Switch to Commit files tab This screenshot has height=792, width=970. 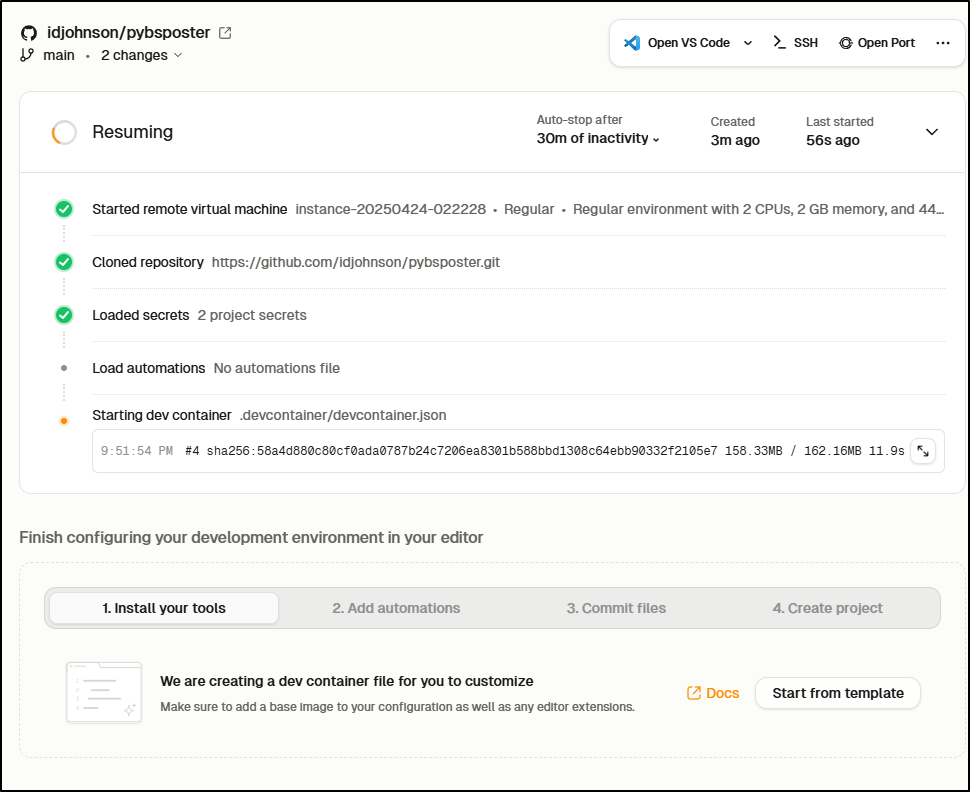pyautogui.click(x=616, y=608)
